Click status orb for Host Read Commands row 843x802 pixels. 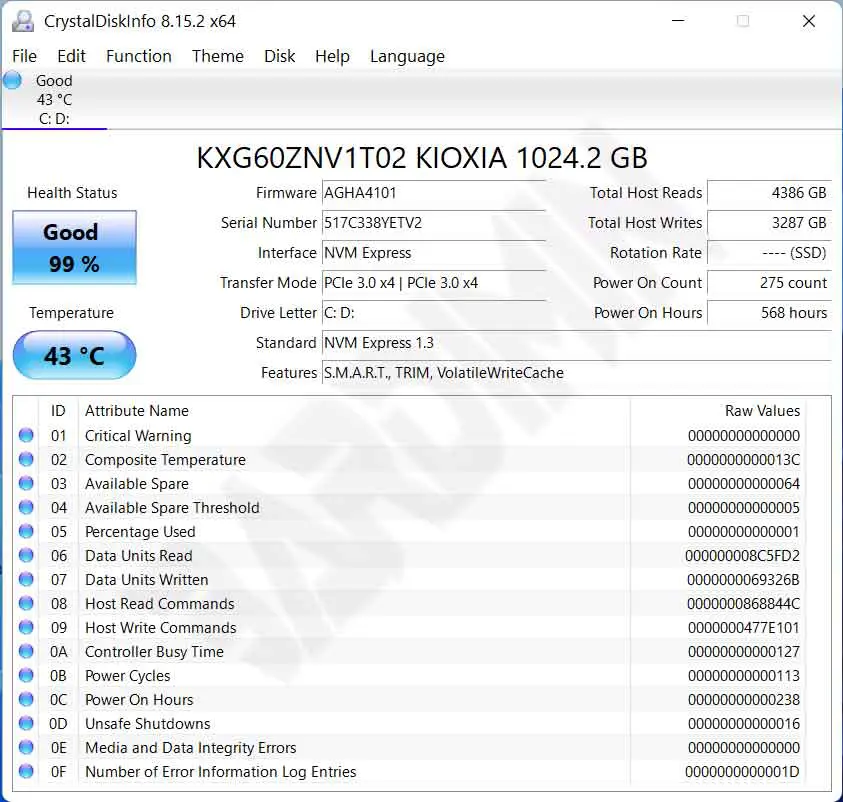pyautogui.click(x=26, y=604)
